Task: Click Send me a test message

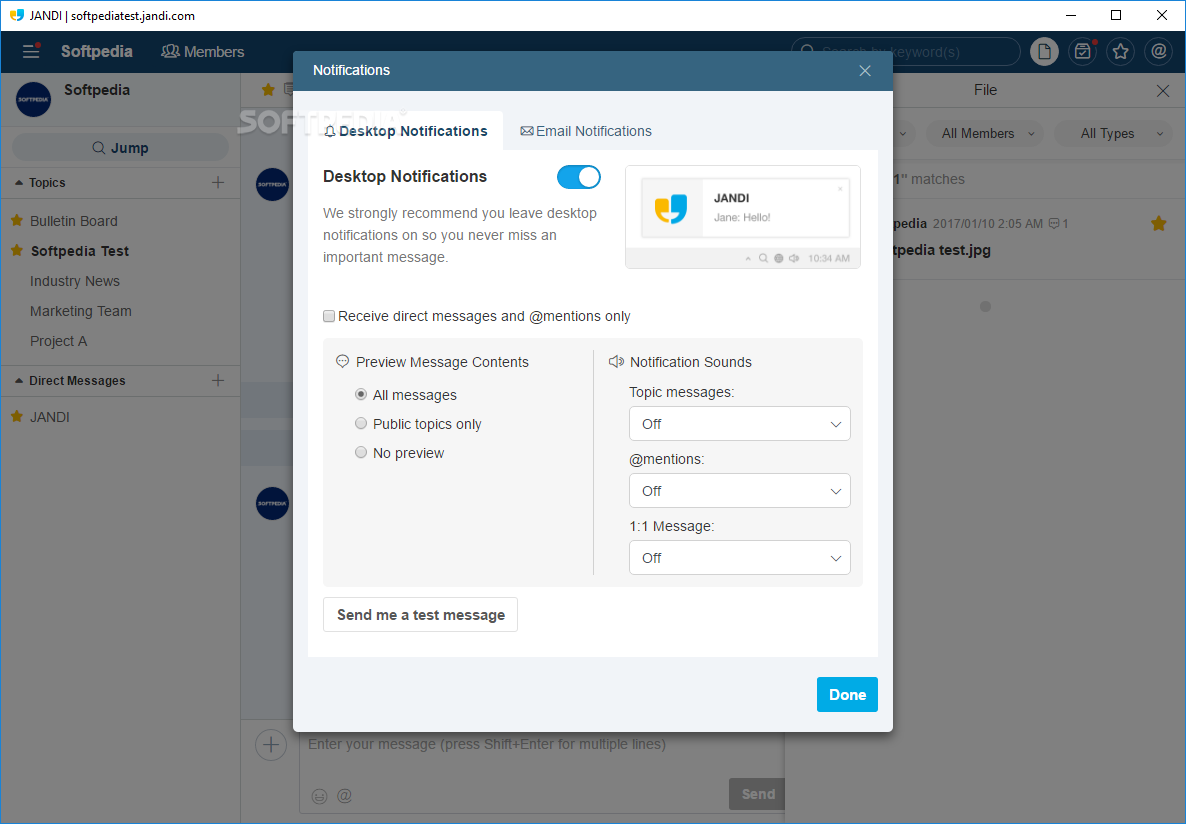Action: 421,614
